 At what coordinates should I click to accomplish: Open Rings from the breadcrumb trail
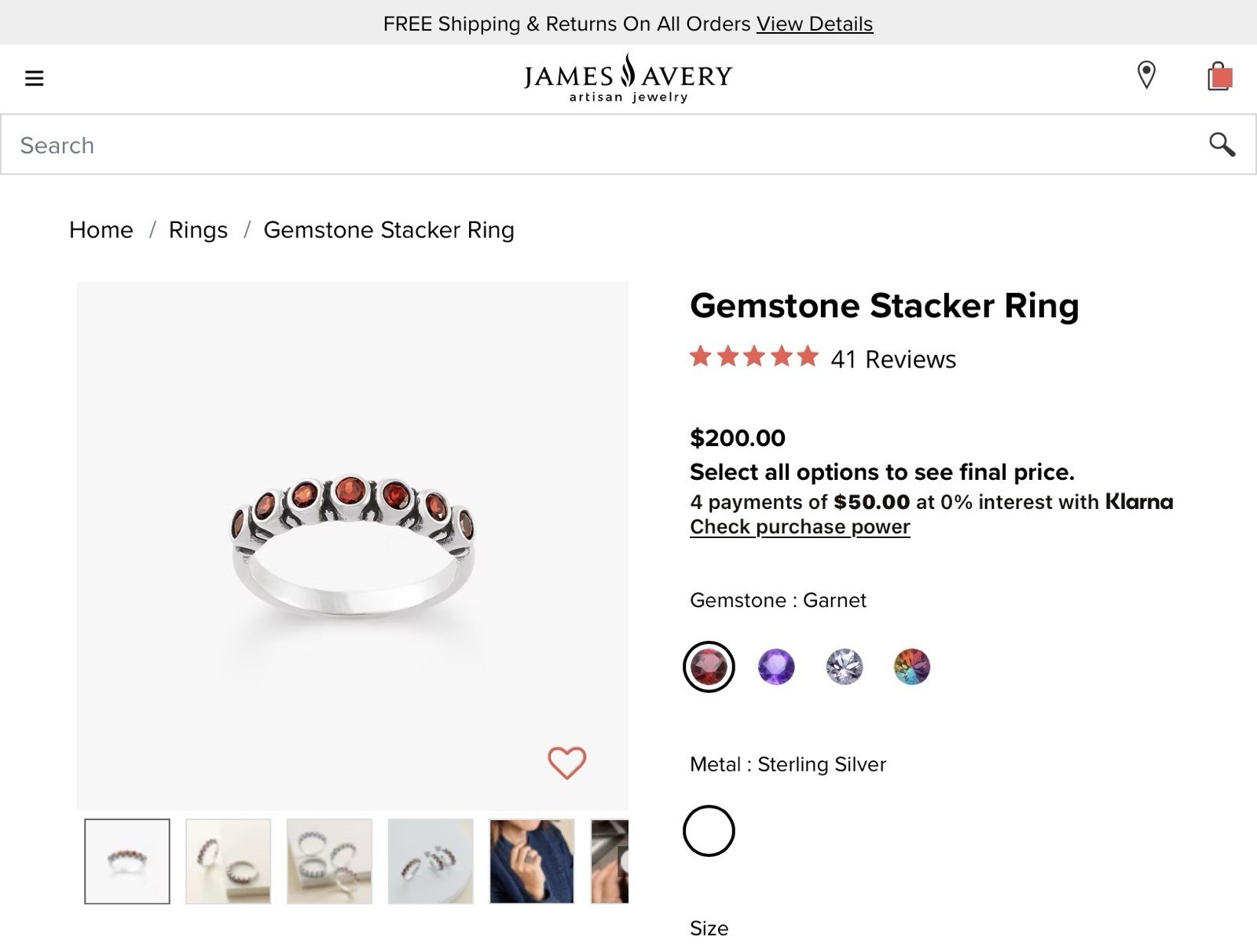(198, 229)
